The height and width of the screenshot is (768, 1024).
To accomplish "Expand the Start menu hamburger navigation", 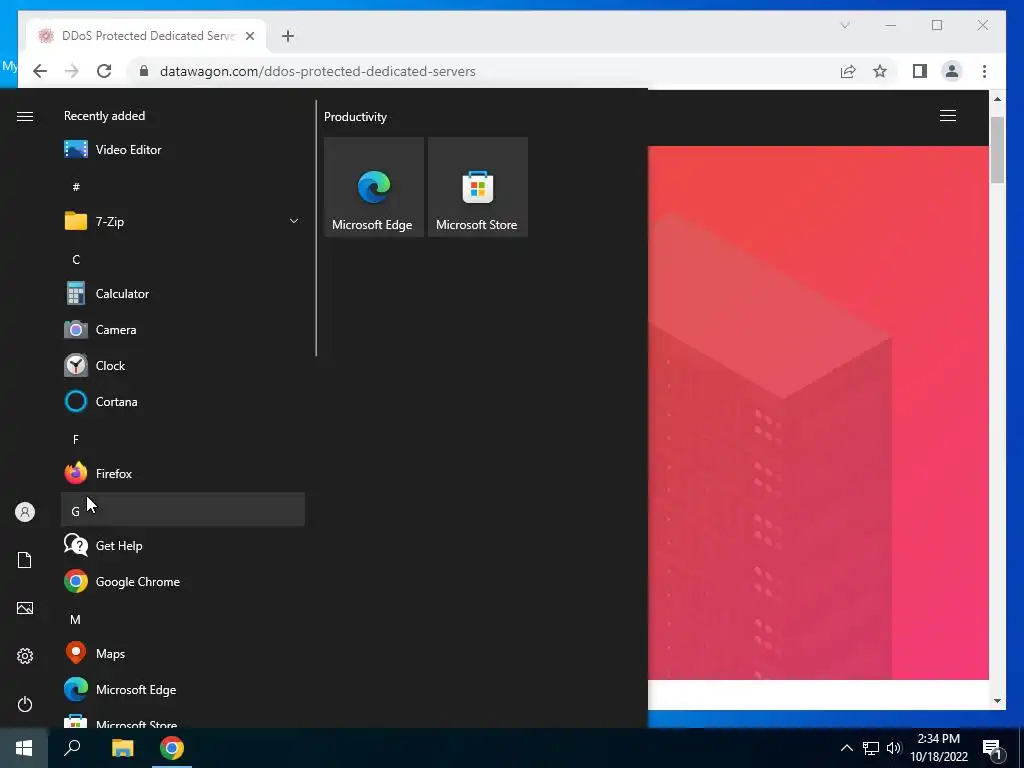I will click(25, 116).
